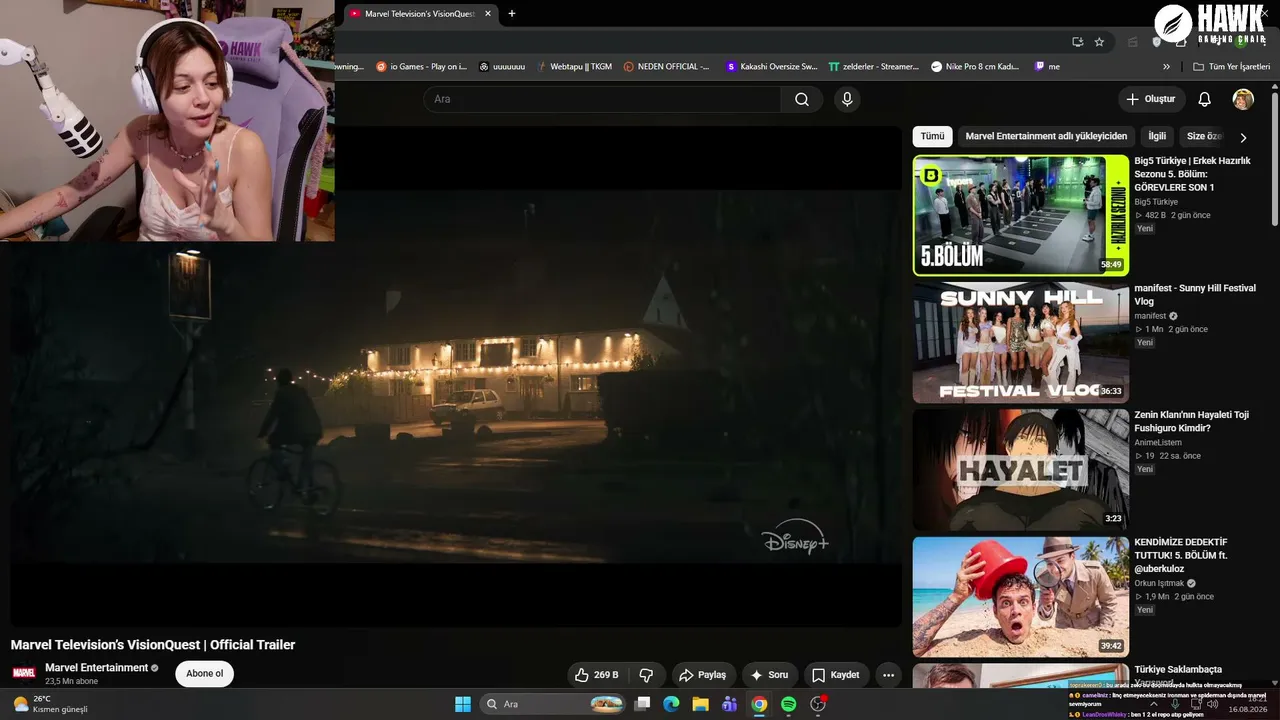1280x720 pixels.
Task: Select the 'Size öze' filter chip
Action: 1204,136
